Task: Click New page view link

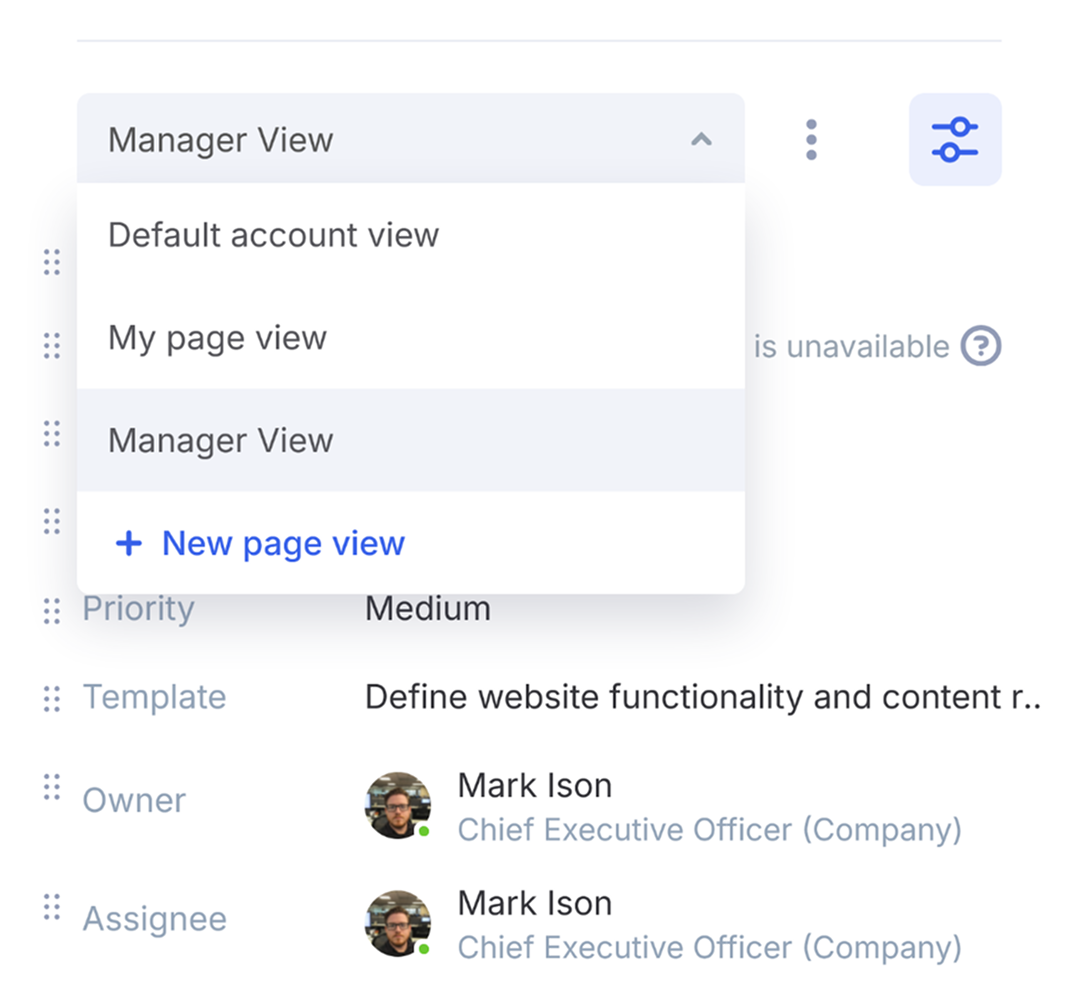Action: click(283, 544)
